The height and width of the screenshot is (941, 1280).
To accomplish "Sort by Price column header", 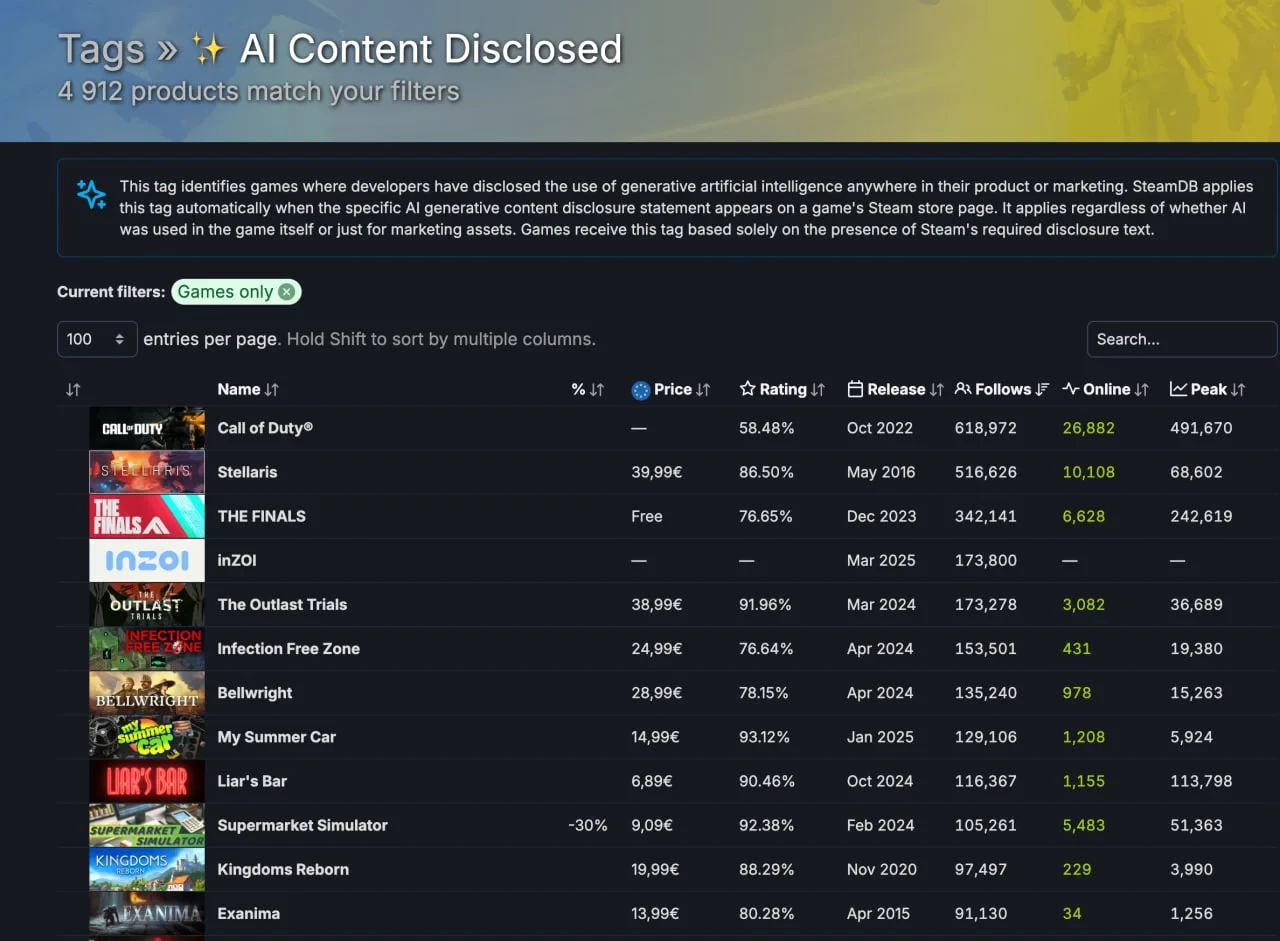I will click(671, 390).
